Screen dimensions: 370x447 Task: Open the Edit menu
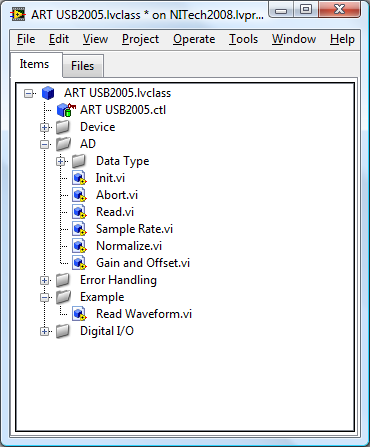(59, 39)
